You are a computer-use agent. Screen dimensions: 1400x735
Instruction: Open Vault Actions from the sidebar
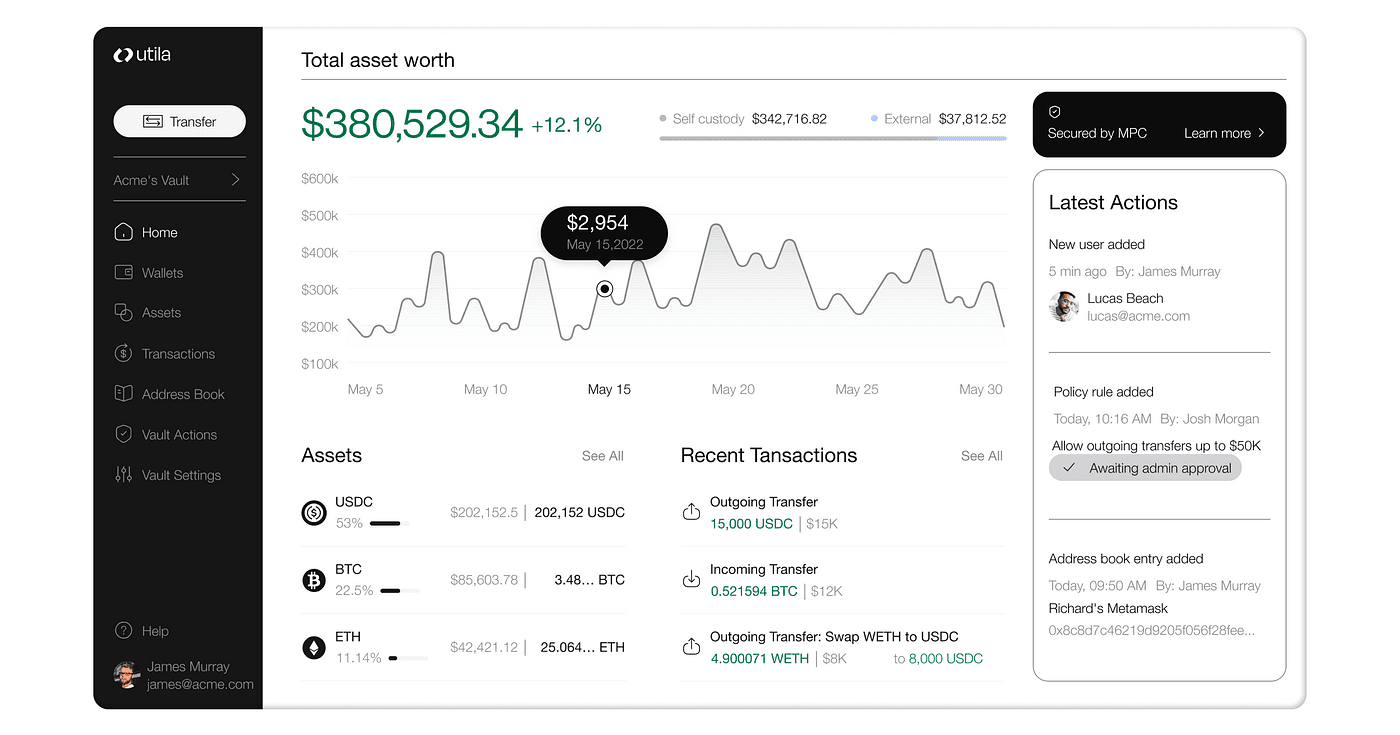122,434
